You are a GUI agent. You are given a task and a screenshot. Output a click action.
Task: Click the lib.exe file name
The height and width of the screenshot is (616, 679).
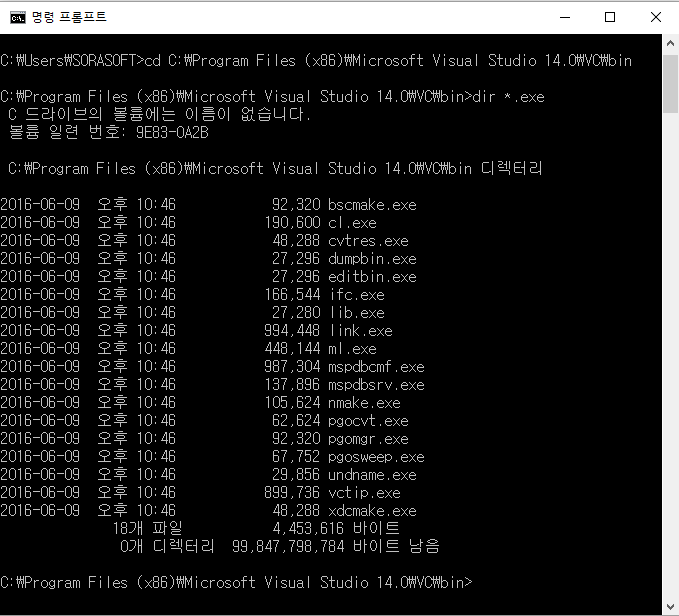[357, 313]
